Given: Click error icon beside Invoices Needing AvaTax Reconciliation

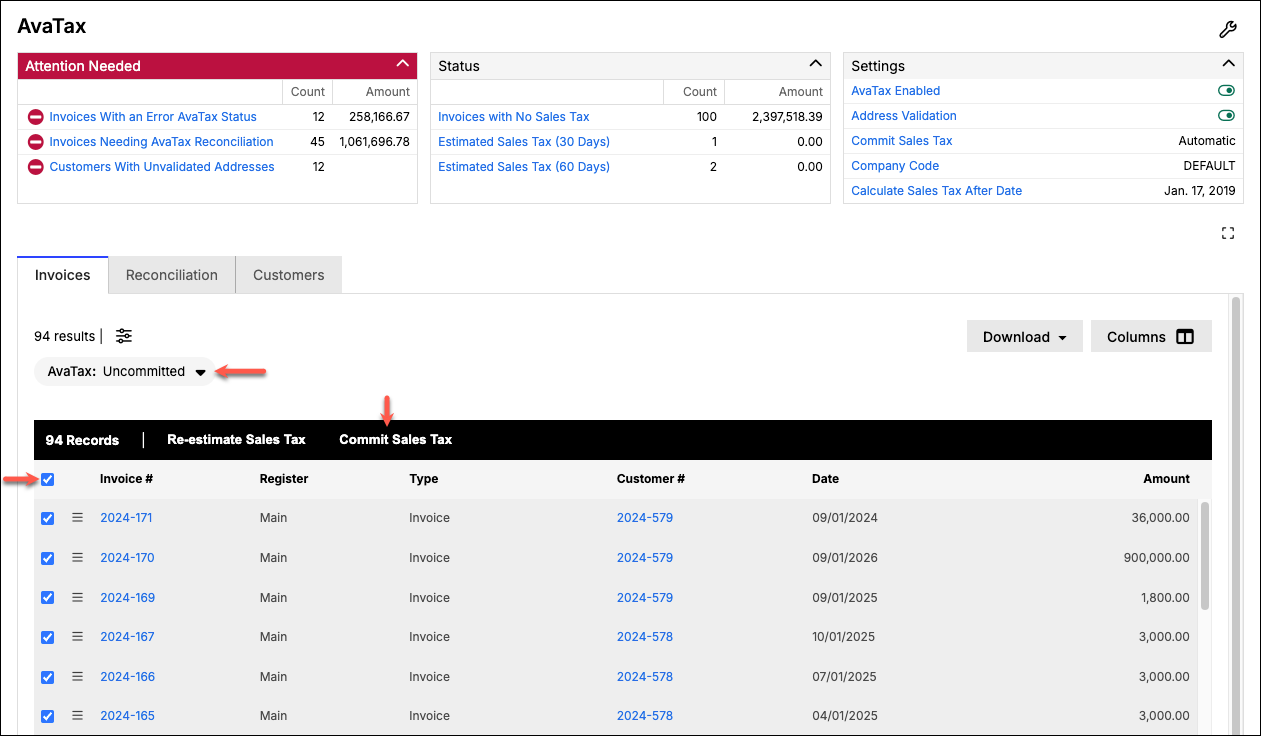Looking at the screenshot, I should coord(36,142).
